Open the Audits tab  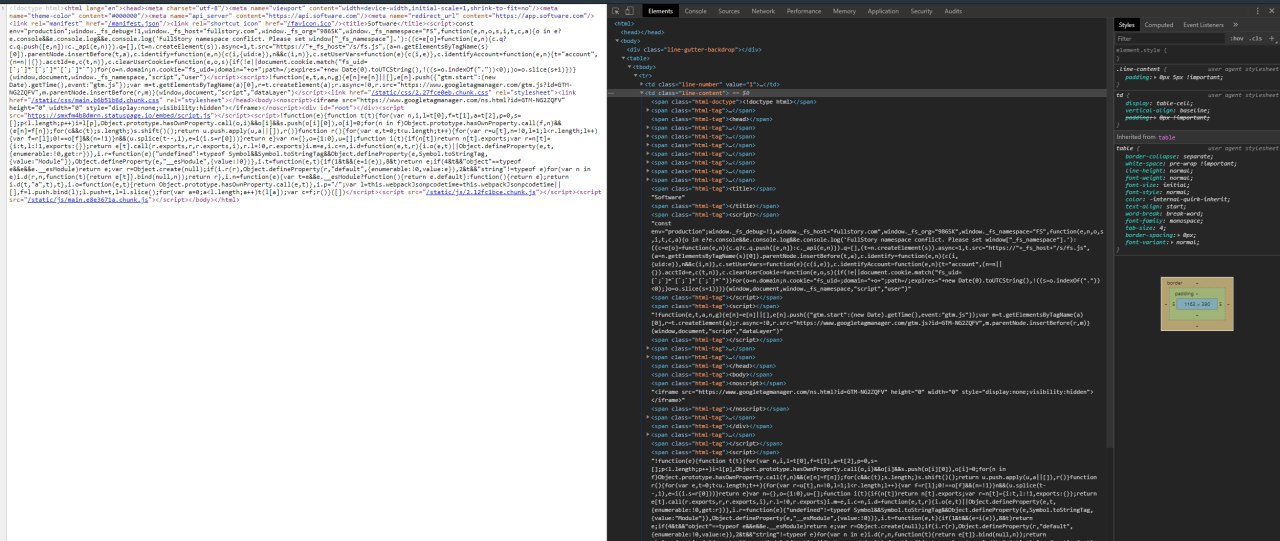click(953, 10)
